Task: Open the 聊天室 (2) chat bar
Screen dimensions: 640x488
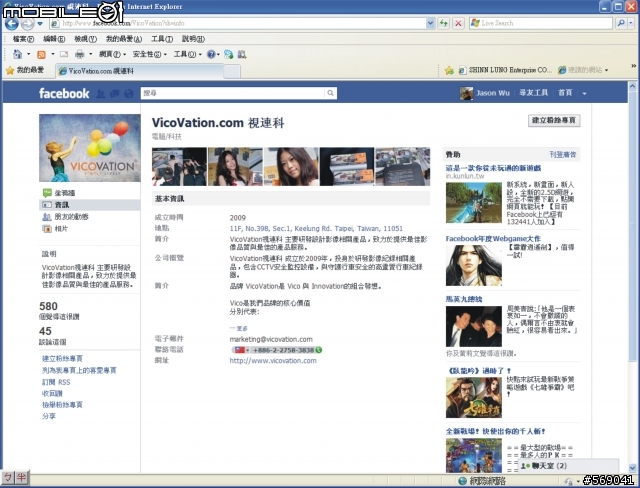Action: tap(568, 466)
